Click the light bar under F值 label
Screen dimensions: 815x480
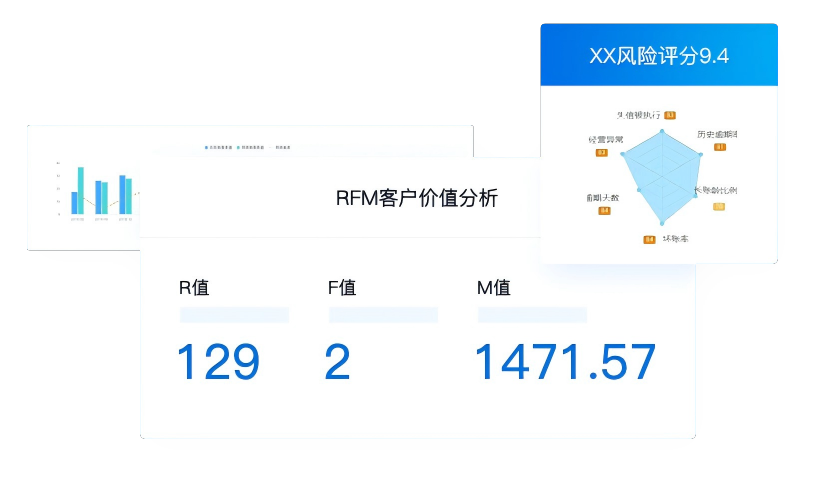383,315
